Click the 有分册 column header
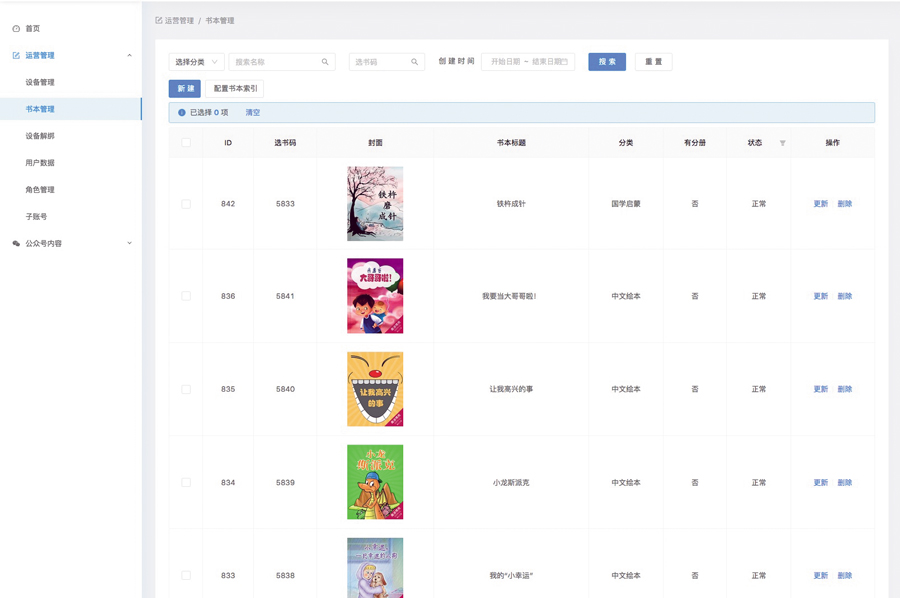The width and height of the screenshot is (900, 598). (x=695, y=143)
